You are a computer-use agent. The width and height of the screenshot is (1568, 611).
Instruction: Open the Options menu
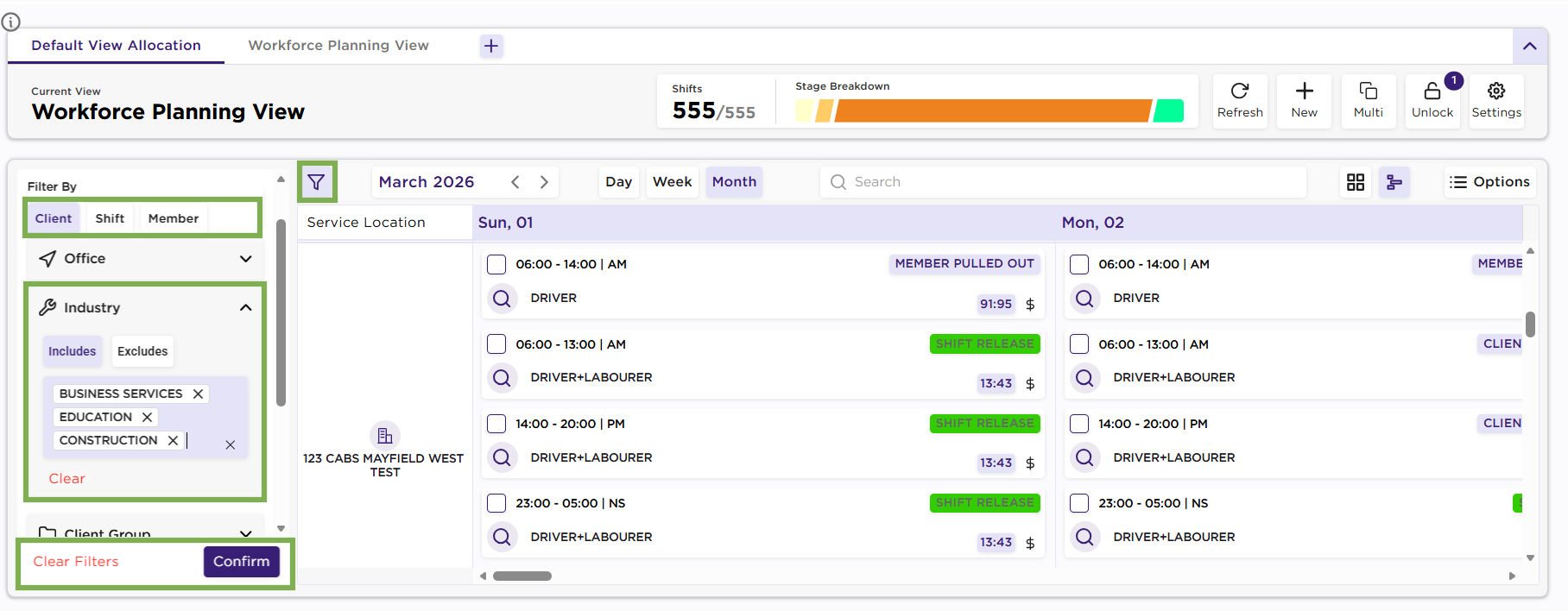[x=1489, y=182]
